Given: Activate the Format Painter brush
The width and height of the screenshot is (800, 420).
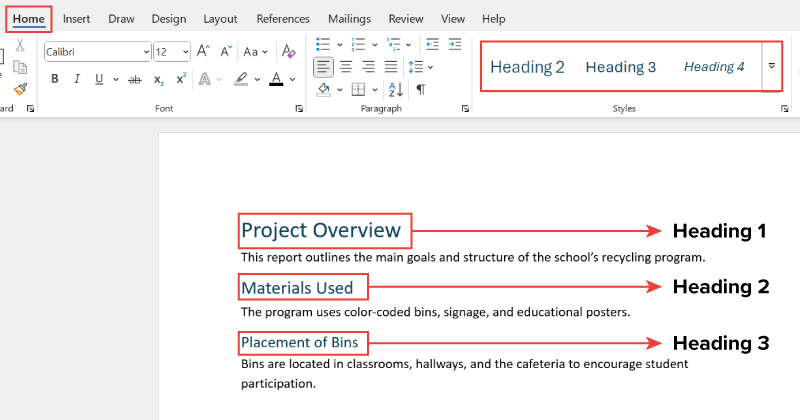Looking at the screenshot, I should [x=20, y=89].
